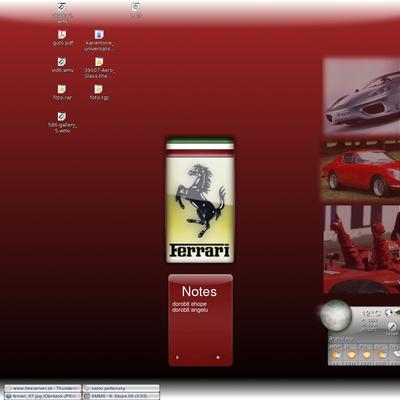Click the Ferrari prancing horse badge widget
The image size is (400, 400).
click(x=200, y=200)
